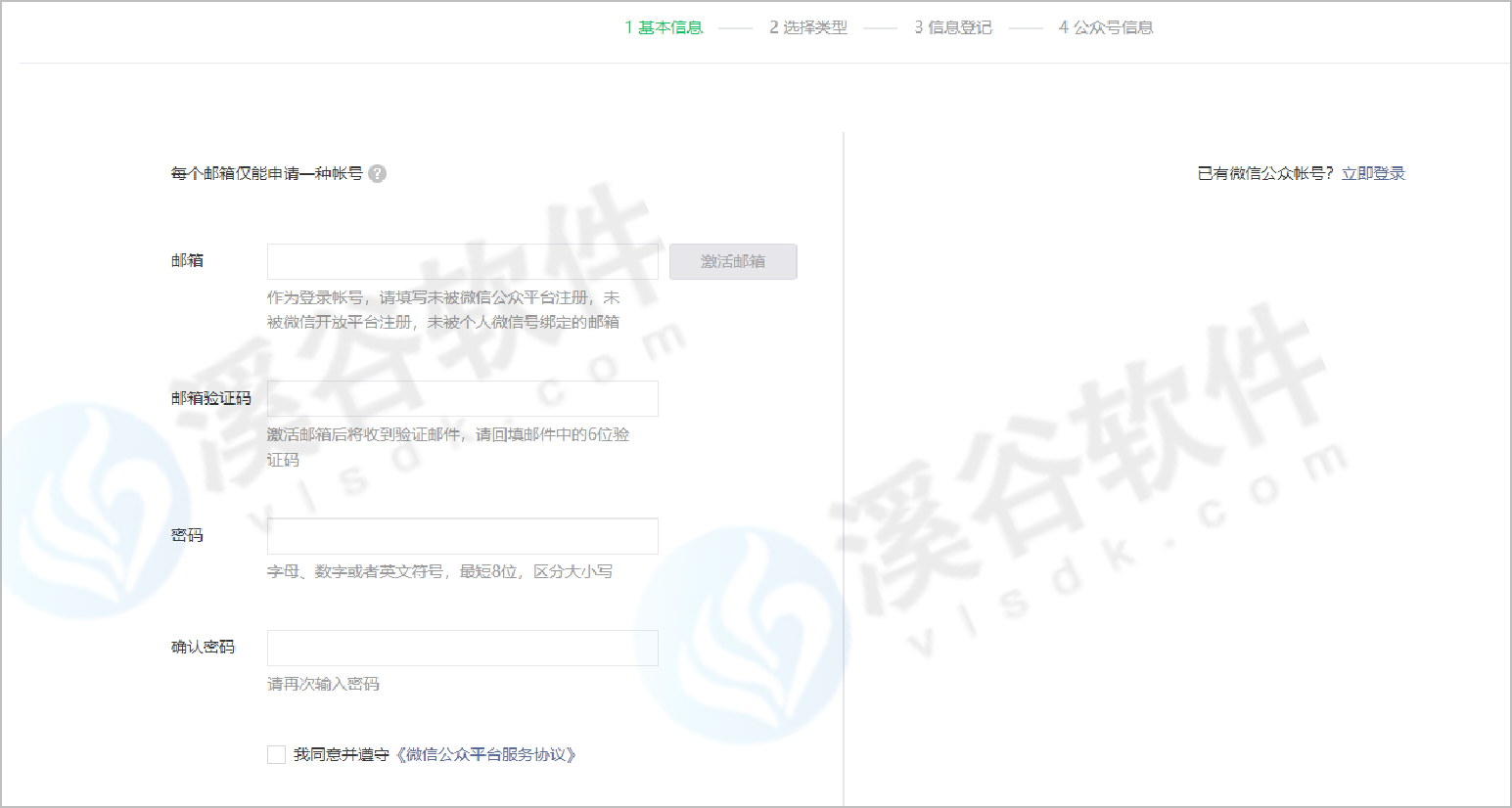1512x808 pixels.
Task: Go to step 3 信息登记
Action: pos(953,27)
